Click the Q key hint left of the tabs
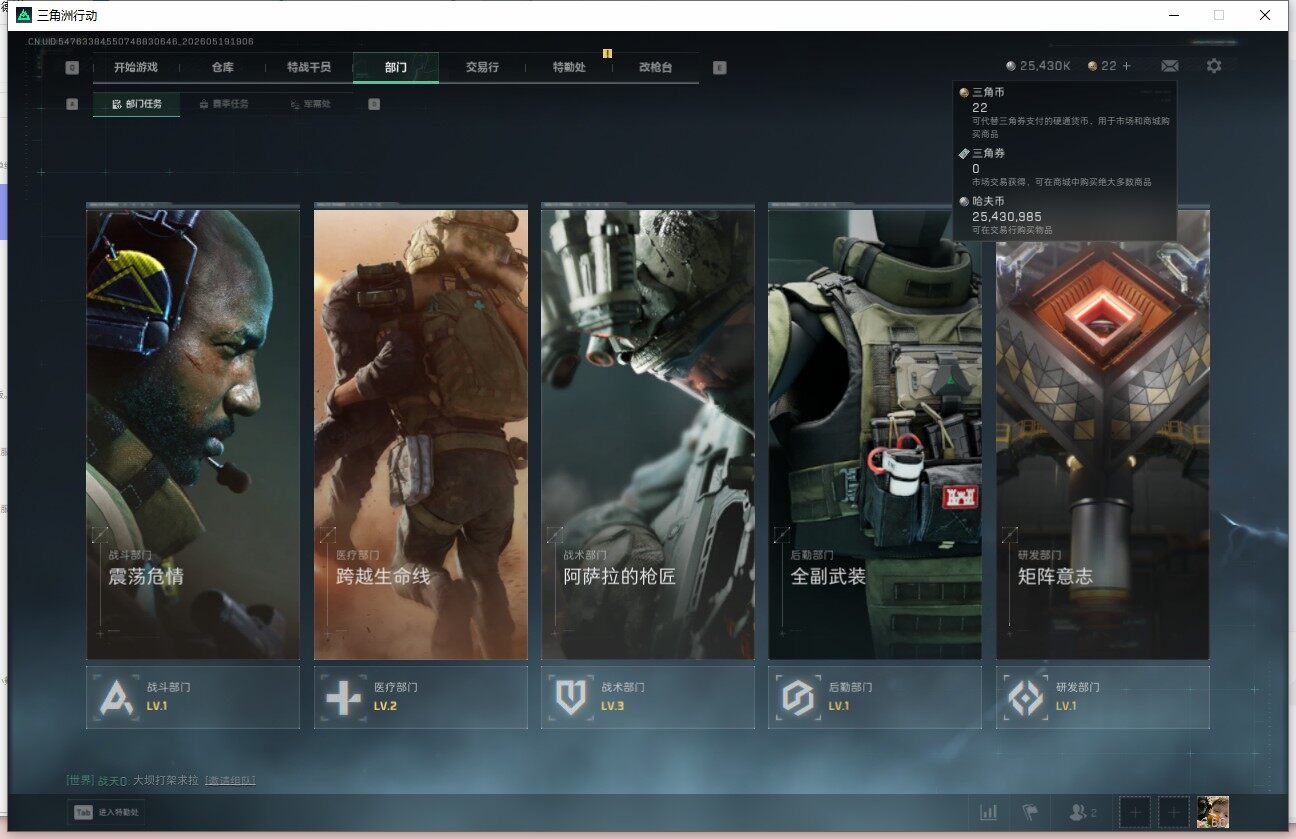The height and width of the screenshot is (839, 1296). pyautogui.click(x=72, y=68)
